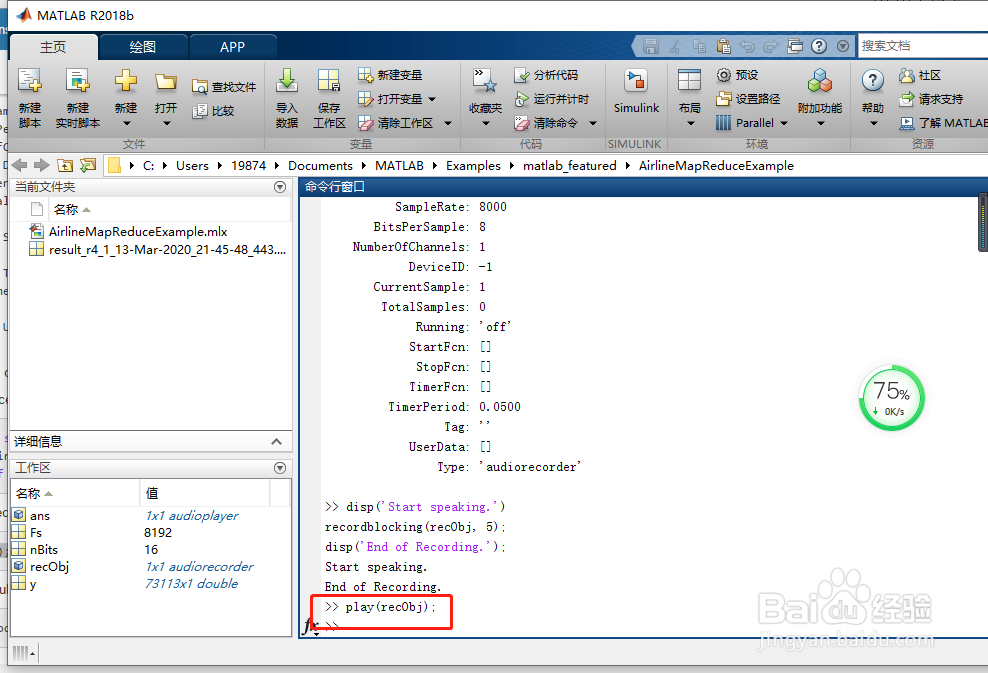Expand the 详细信息 details panel
Viewport: 988px width, 673px height.
click(x=277, y=442)
